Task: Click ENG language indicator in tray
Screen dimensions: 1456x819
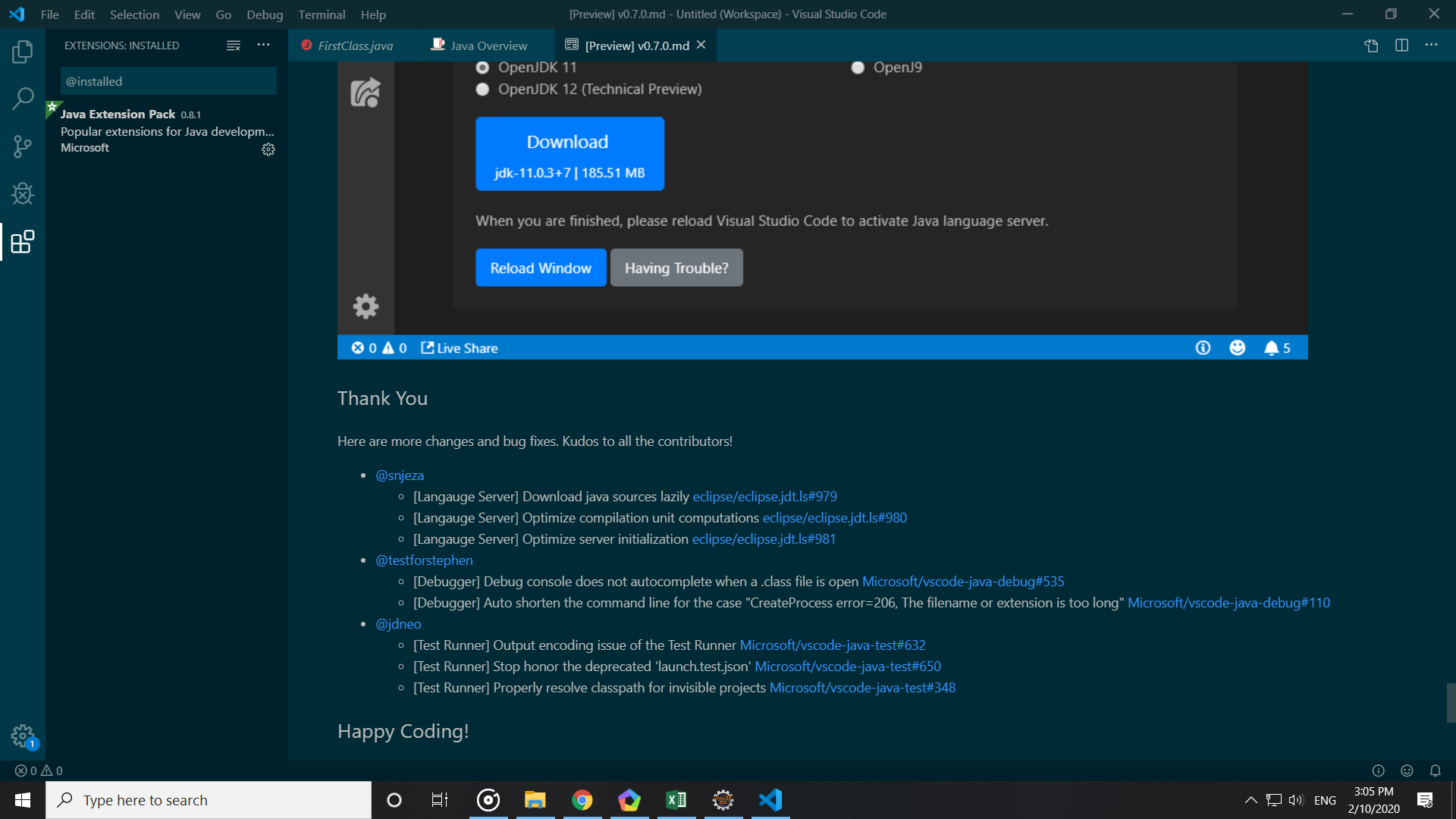Action: pos(1325,800)
